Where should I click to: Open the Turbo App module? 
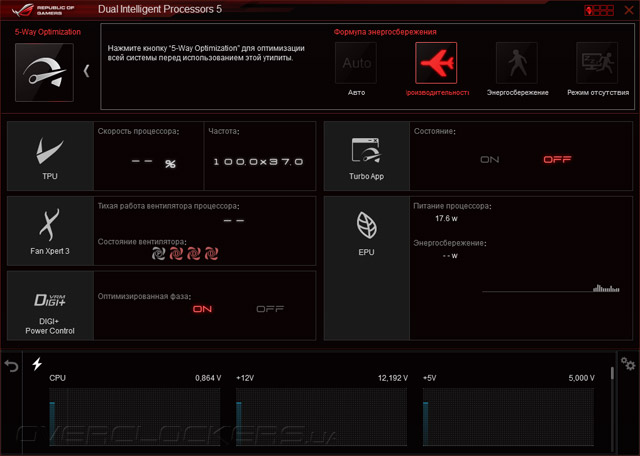tap(367, 156)
